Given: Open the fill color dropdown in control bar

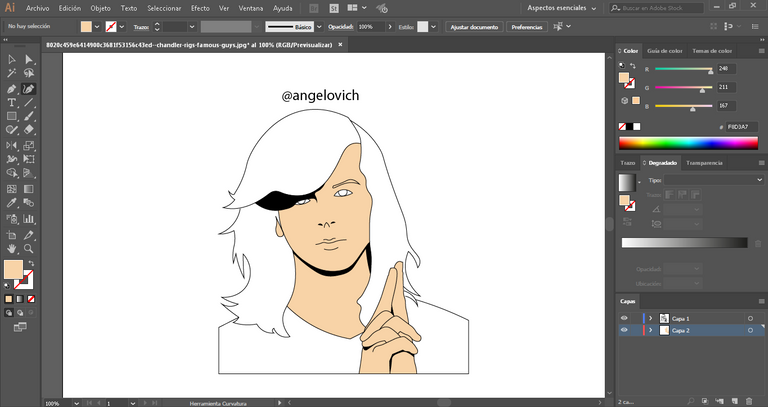Looking at the screenshot, I should tap(96, 27).
